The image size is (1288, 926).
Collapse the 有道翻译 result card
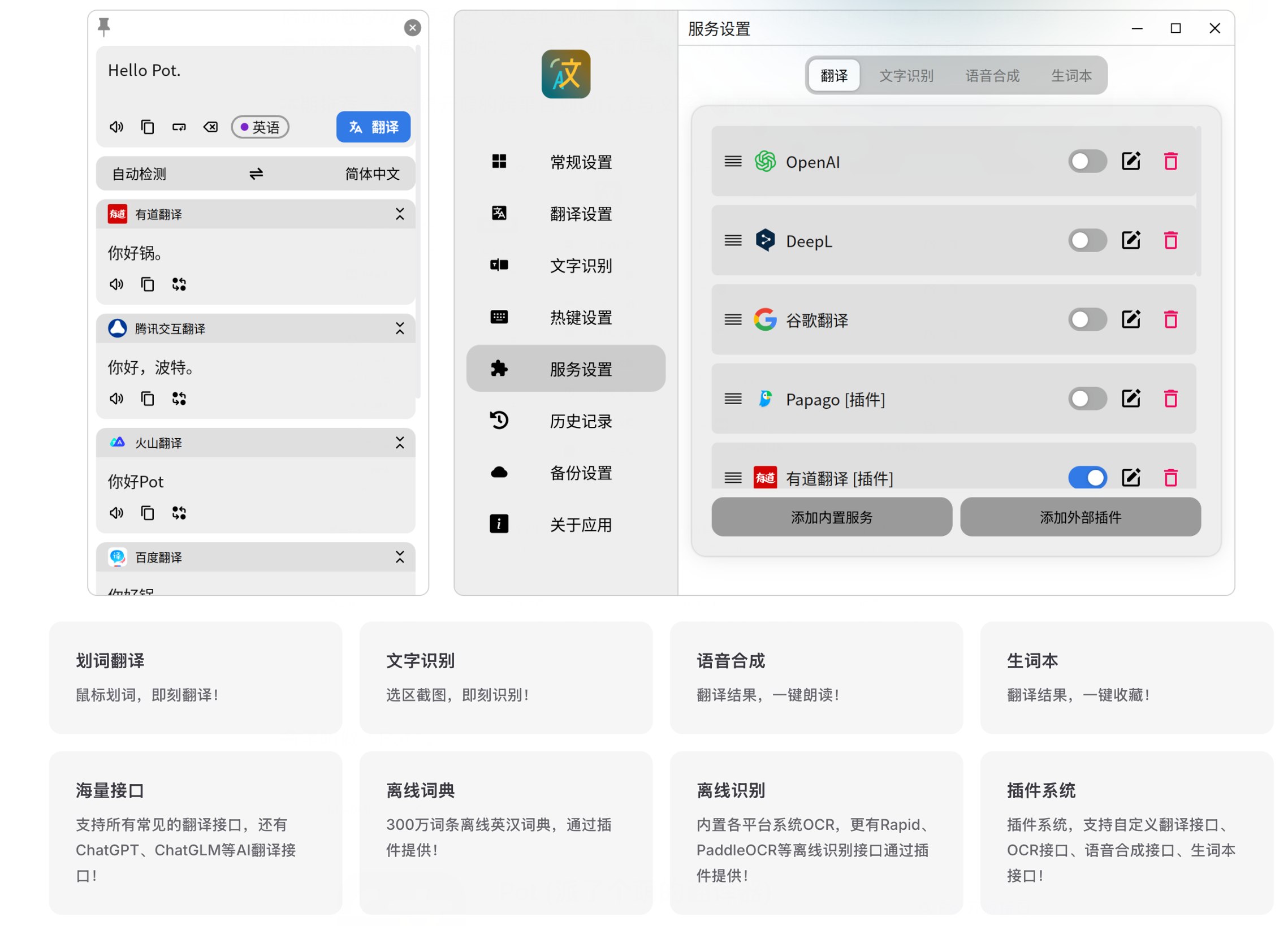click(x=400, y=214)
